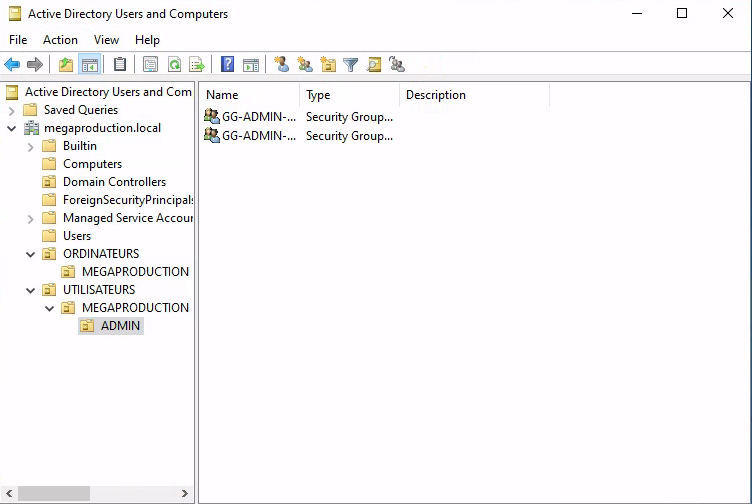
Task: Open the Action menu
Action: coord(60,40)
